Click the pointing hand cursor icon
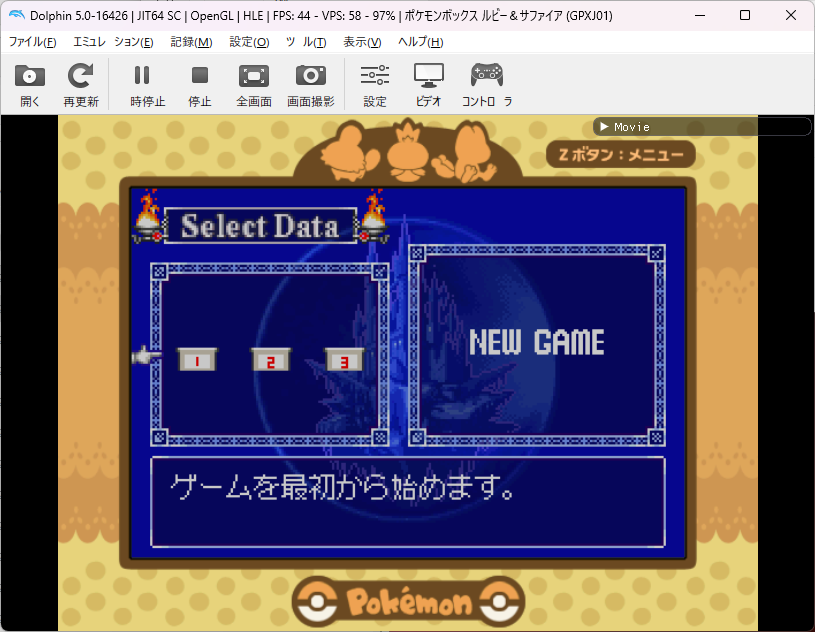The height and width of the screenshot is (632, 815). 146,356
